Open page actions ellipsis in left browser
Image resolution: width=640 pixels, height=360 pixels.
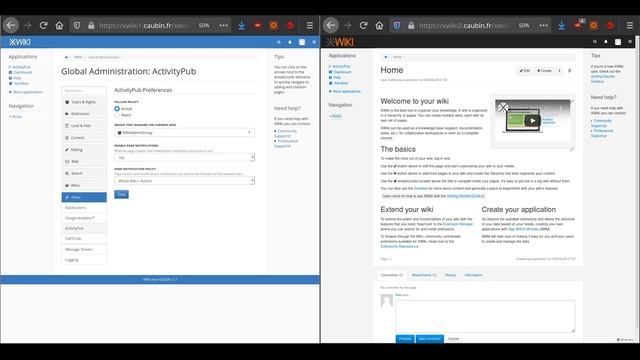(x=224, y=25)
